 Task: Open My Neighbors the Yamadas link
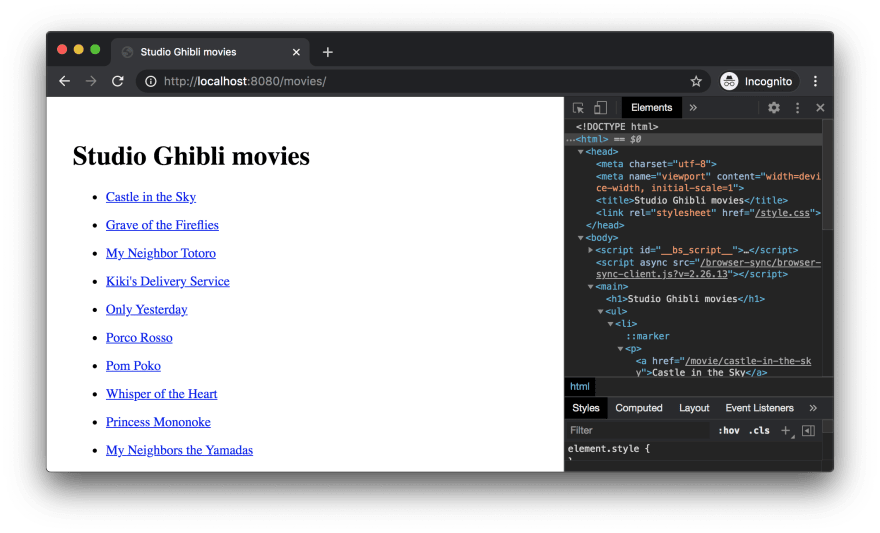tap(180, 449)
